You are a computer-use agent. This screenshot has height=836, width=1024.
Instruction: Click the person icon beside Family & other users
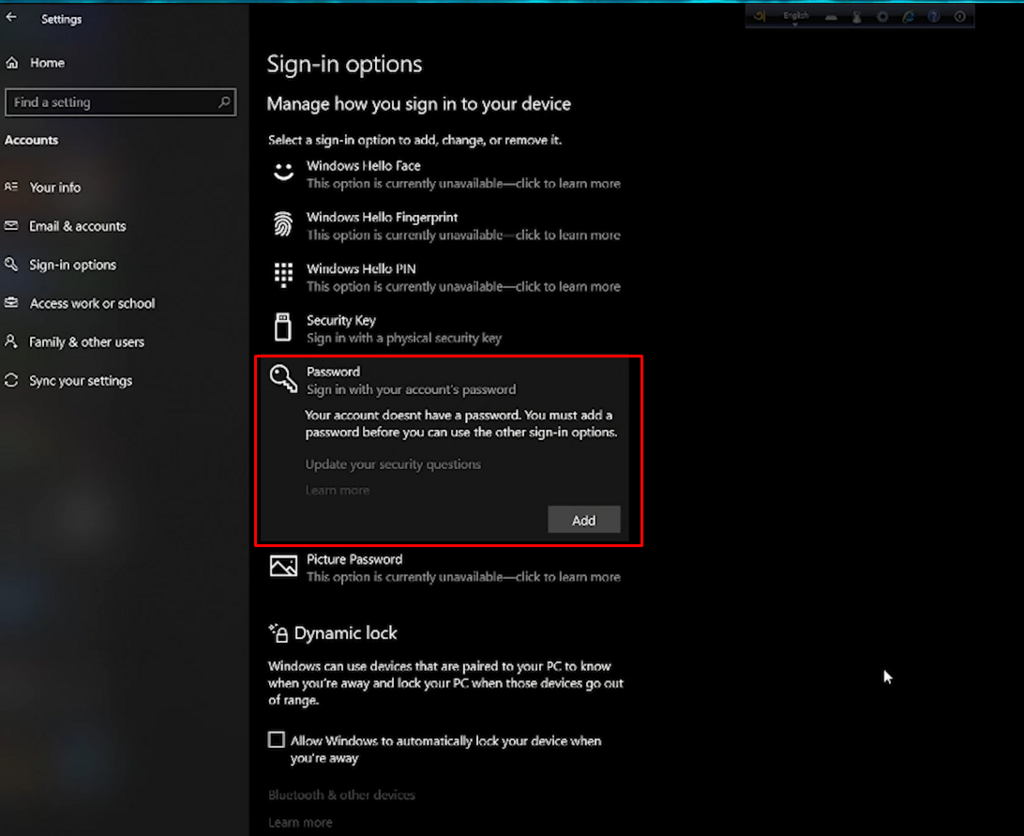pyautogui.click(x=11, y=341)
